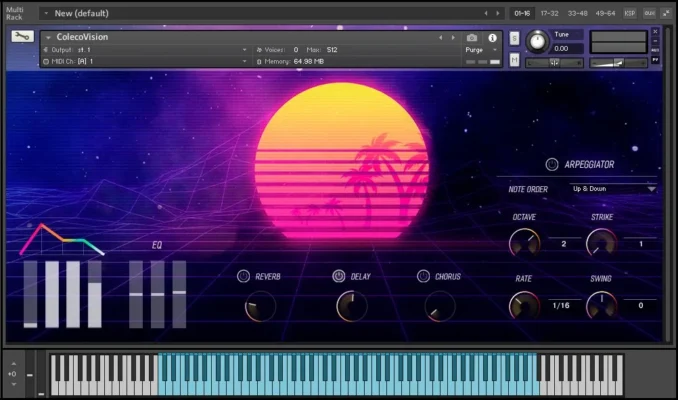The image size is (678, 400).
Task: Select the next instrument arrow in the ColecoVision header
Action: tap(453, 38)
